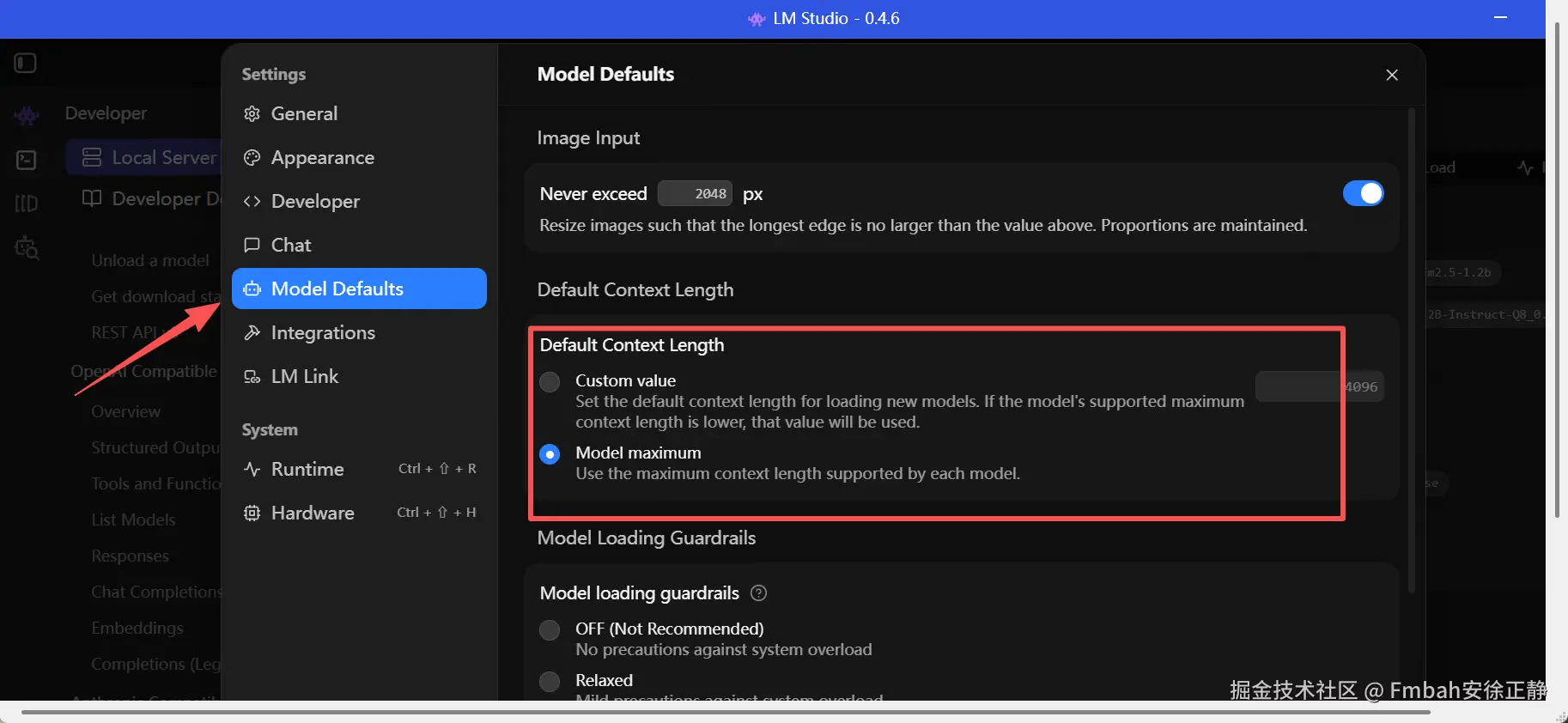Click the Appearance palette icon

tap(252, 157)
